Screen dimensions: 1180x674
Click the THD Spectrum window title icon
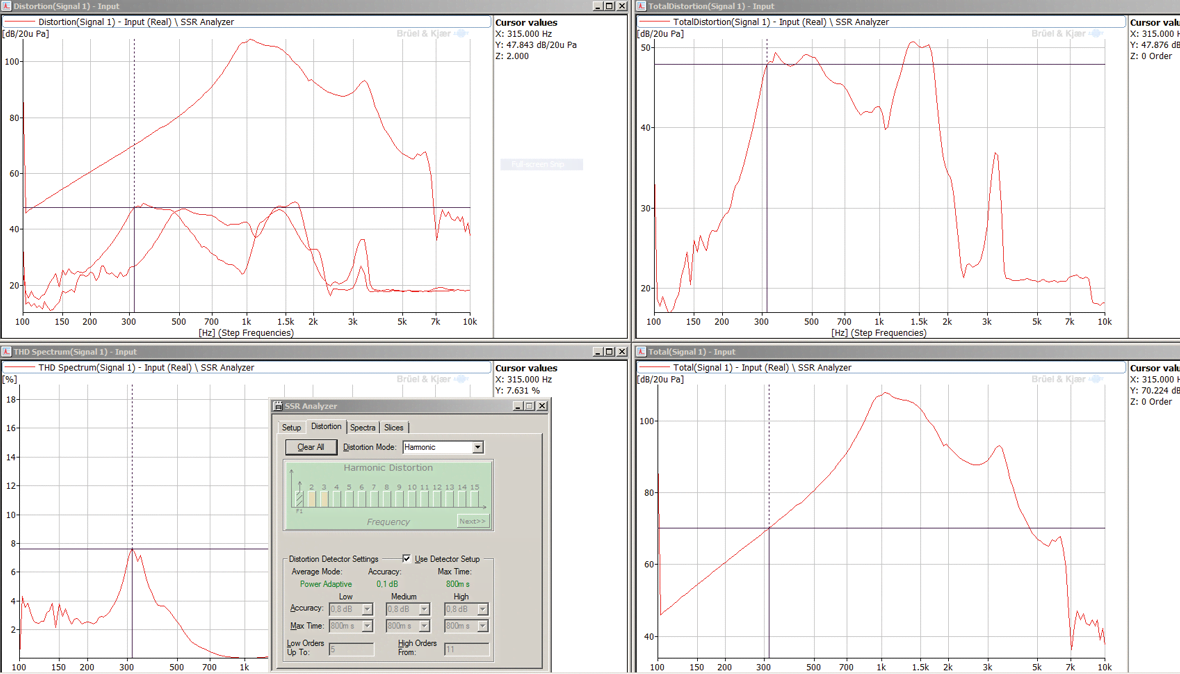(6, 352)
